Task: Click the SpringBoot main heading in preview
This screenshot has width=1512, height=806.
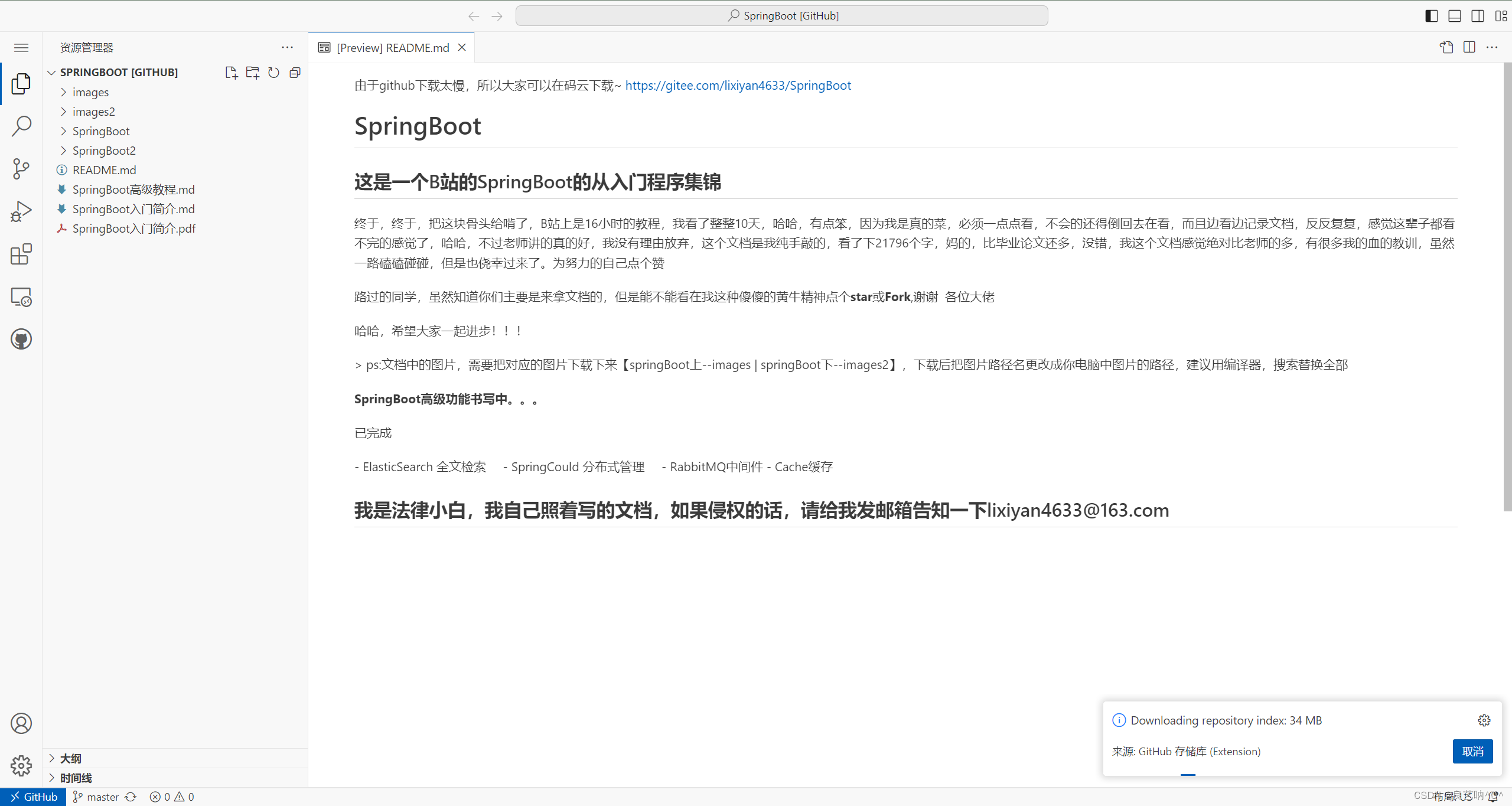Action: pyautogui.click(x=418, y=126)
